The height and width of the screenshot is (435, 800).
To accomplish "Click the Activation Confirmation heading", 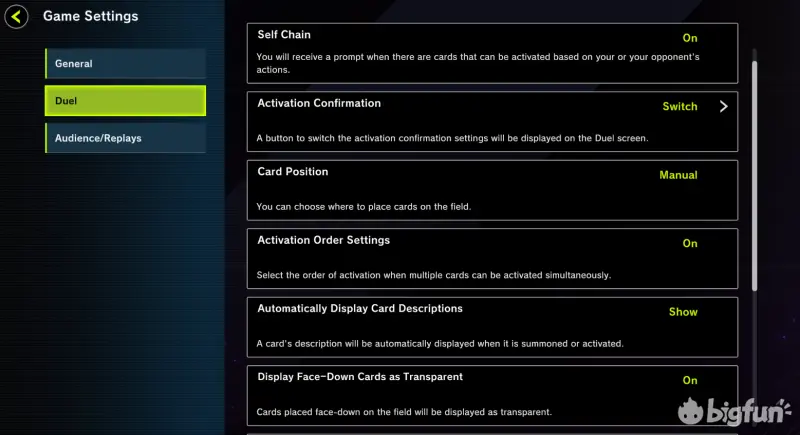I will coord(319,103).
